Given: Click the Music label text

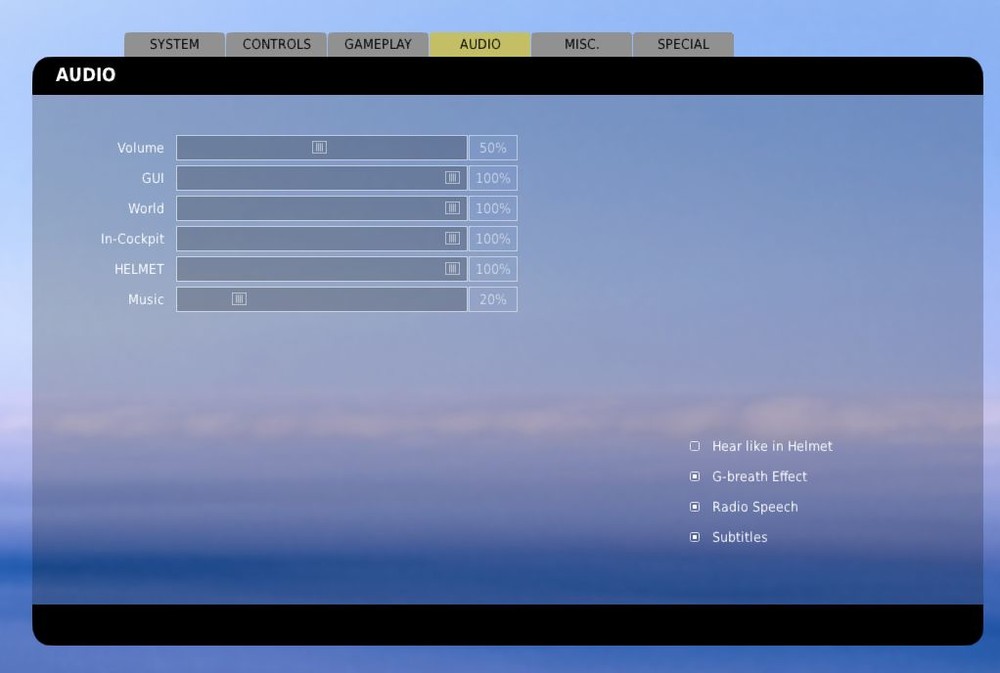Looking at the screenshot, I should click(x=145, y=299).
